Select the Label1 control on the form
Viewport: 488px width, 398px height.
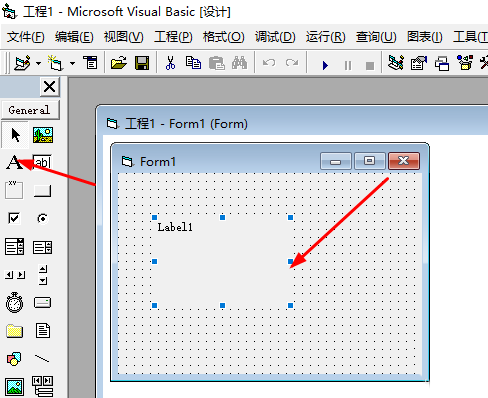[x=222, y=261]
